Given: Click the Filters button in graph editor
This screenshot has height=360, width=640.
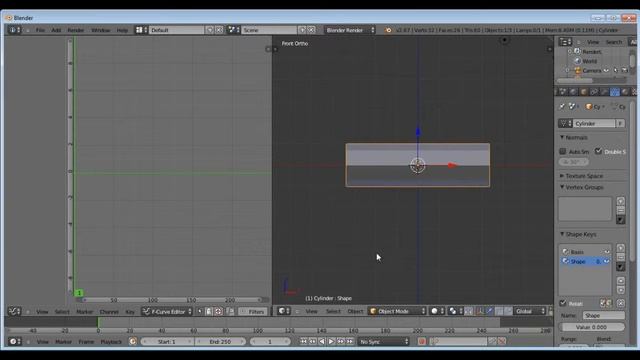Looking at the screenshot, I should click(x=253, y=312).
